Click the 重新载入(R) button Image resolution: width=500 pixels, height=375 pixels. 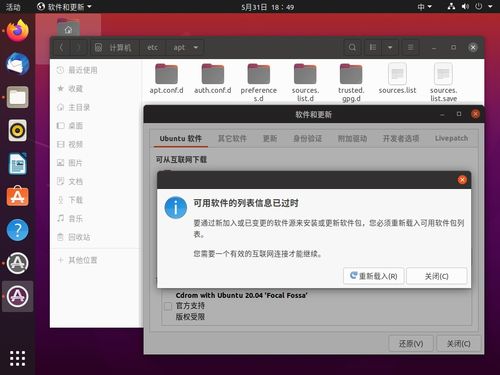pyautogui.click(x=374, y=276)
